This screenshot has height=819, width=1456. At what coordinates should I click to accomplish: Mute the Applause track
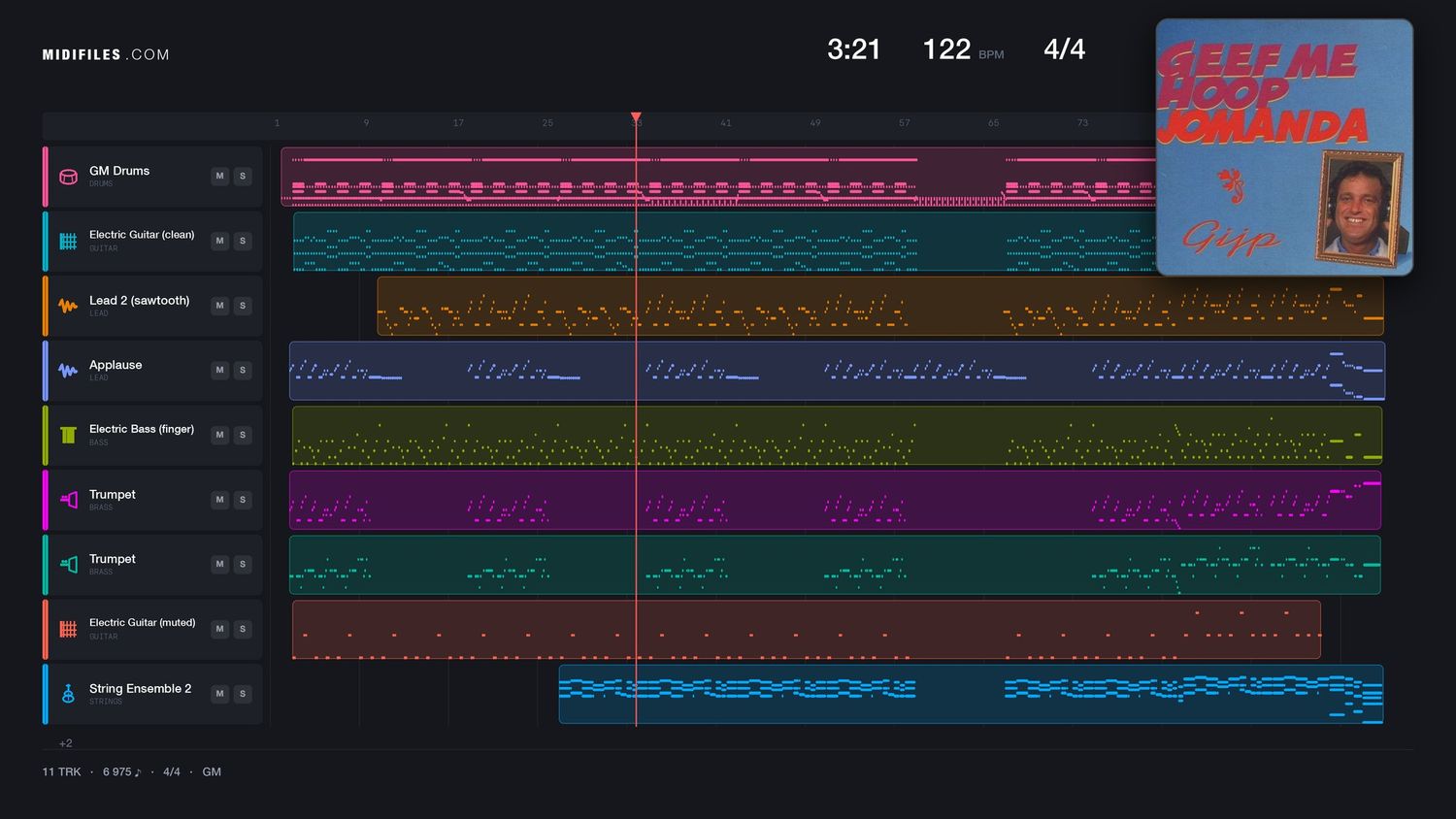(220, 371)
